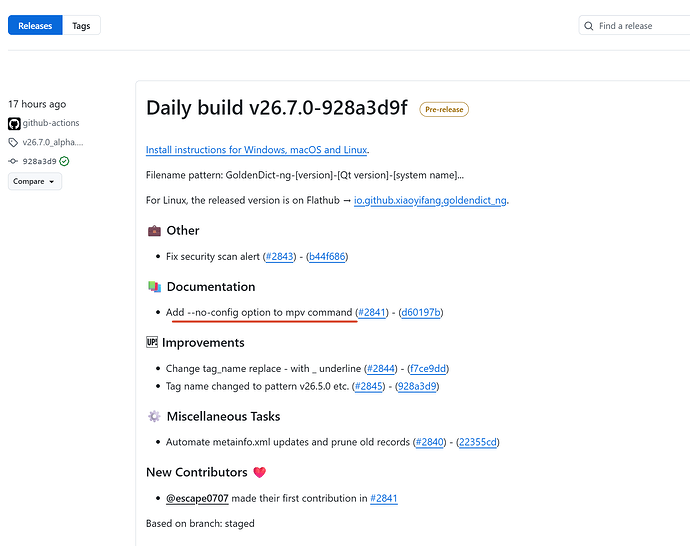
Task: Select 'Based on branch: staged' text
Action: point(200,524)
